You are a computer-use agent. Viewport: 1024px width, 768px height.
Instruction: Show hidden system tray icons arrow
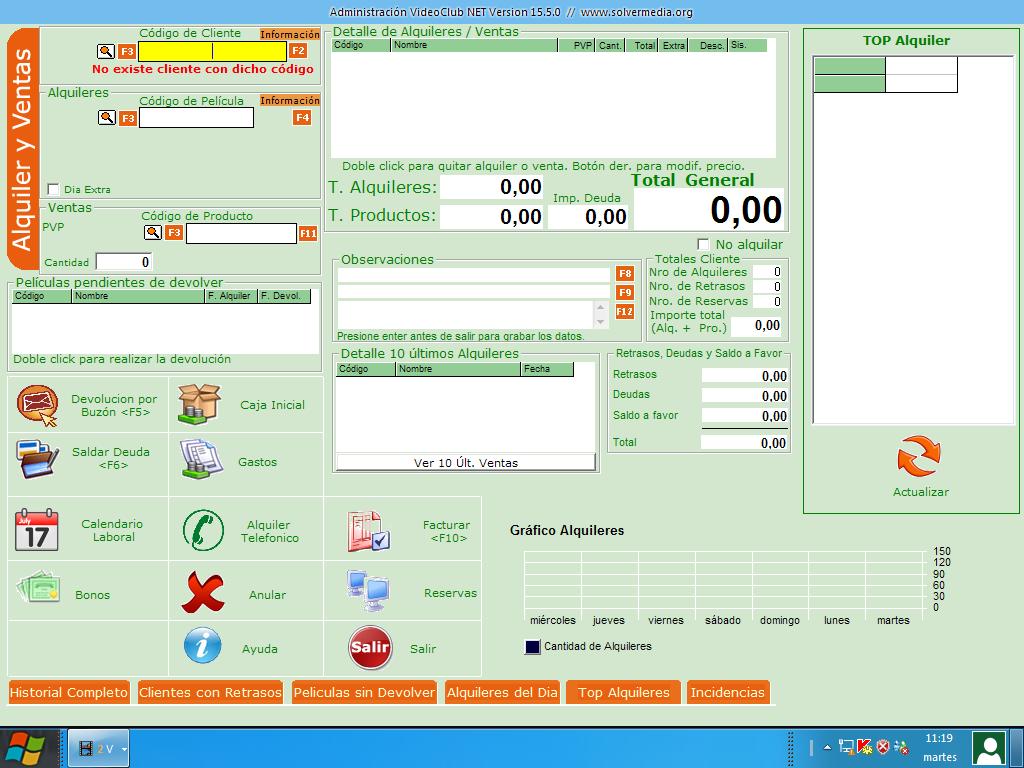click(x=827, y=747)
